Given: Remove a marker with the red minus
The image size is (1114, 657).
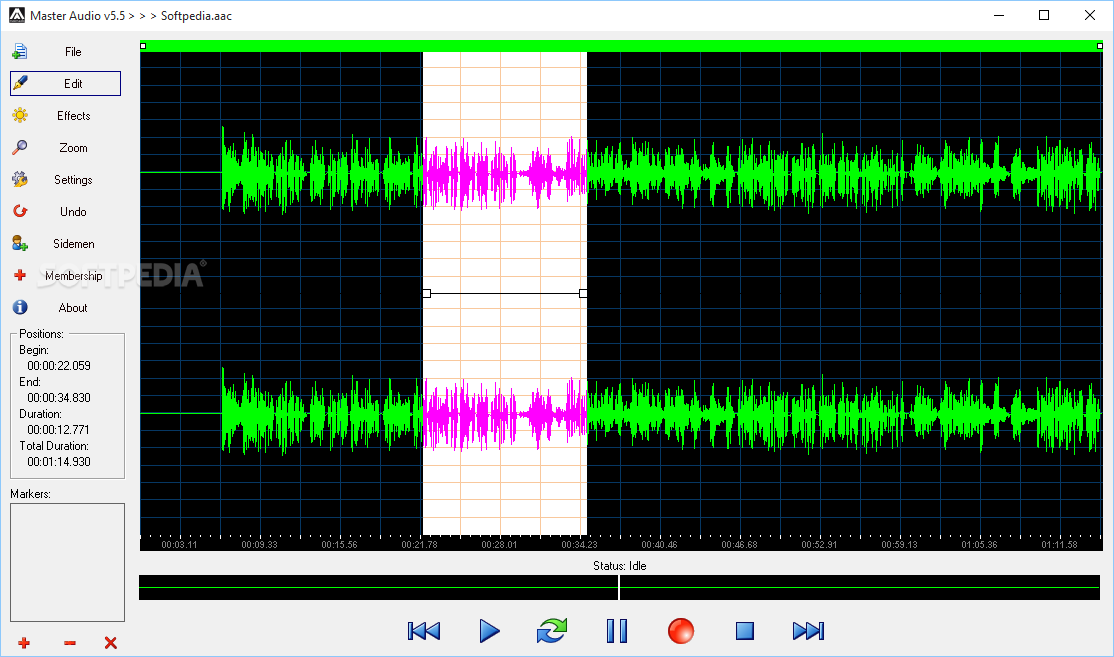Looking at the screenshot, I should coord(70,643).
